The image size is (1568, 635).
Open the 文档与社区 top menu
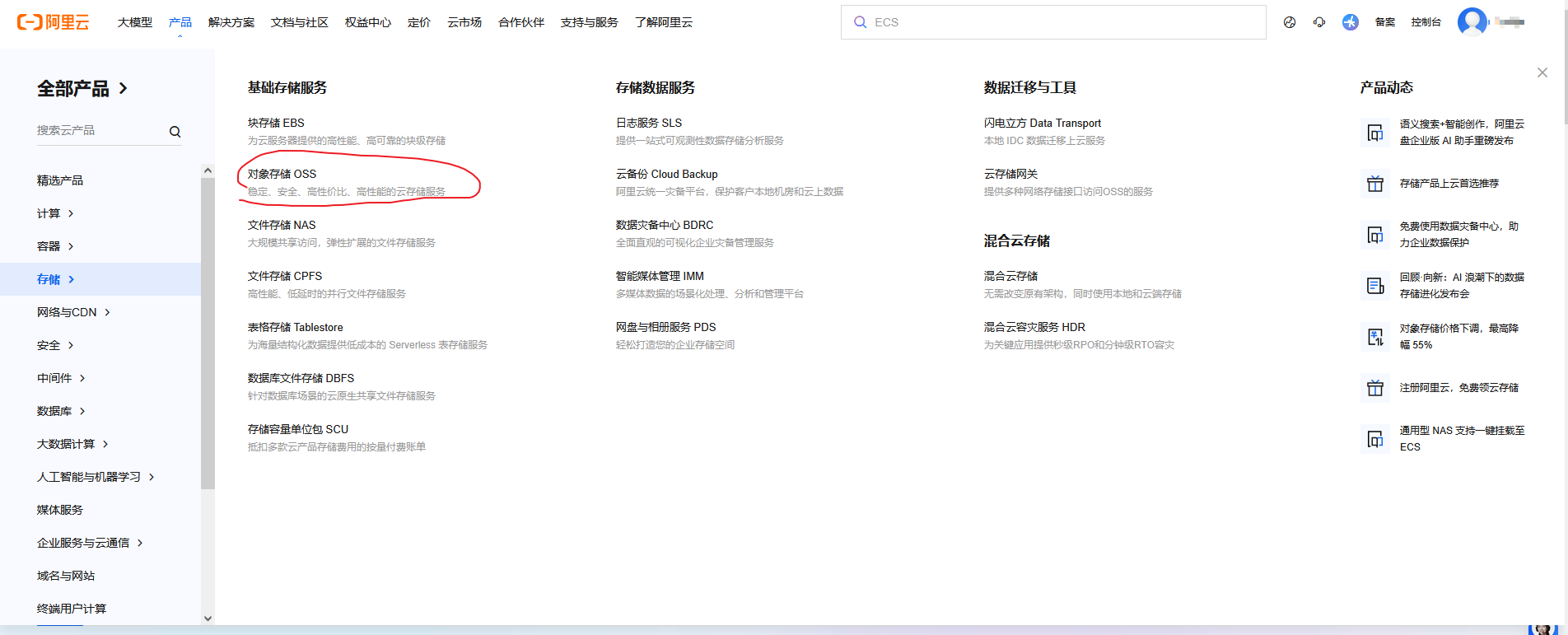[300, 22]
